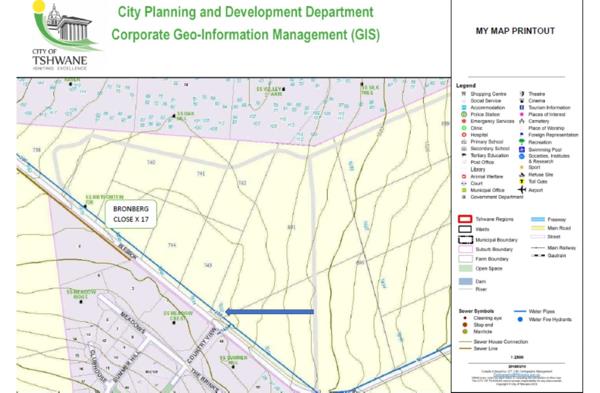Select the Hospital legend icon
The width and height of the screenshot is (600, 393).
click(464, 135)
